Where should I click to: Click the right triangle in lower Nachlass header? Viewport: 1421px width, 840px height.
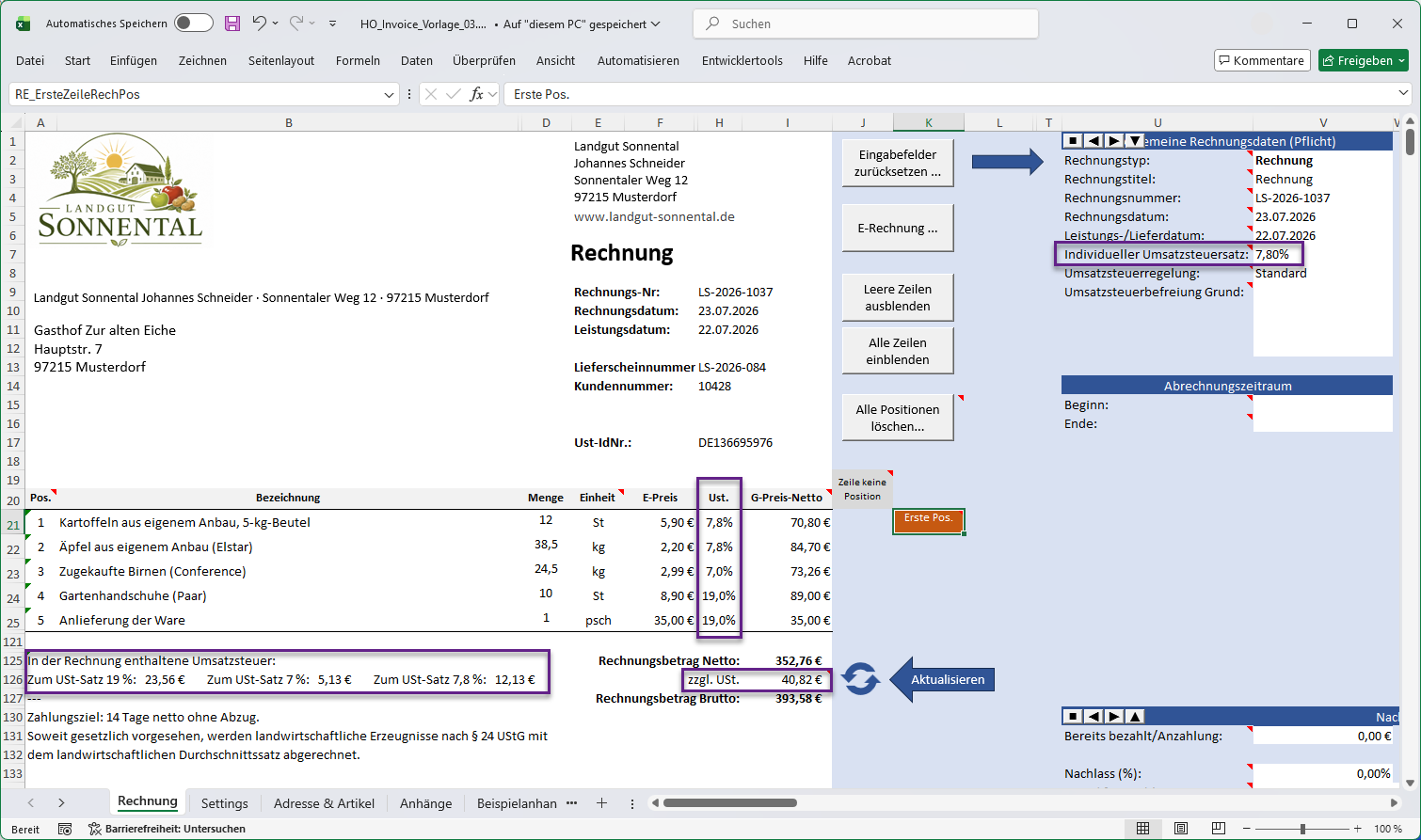click(x=1114, y=717)
